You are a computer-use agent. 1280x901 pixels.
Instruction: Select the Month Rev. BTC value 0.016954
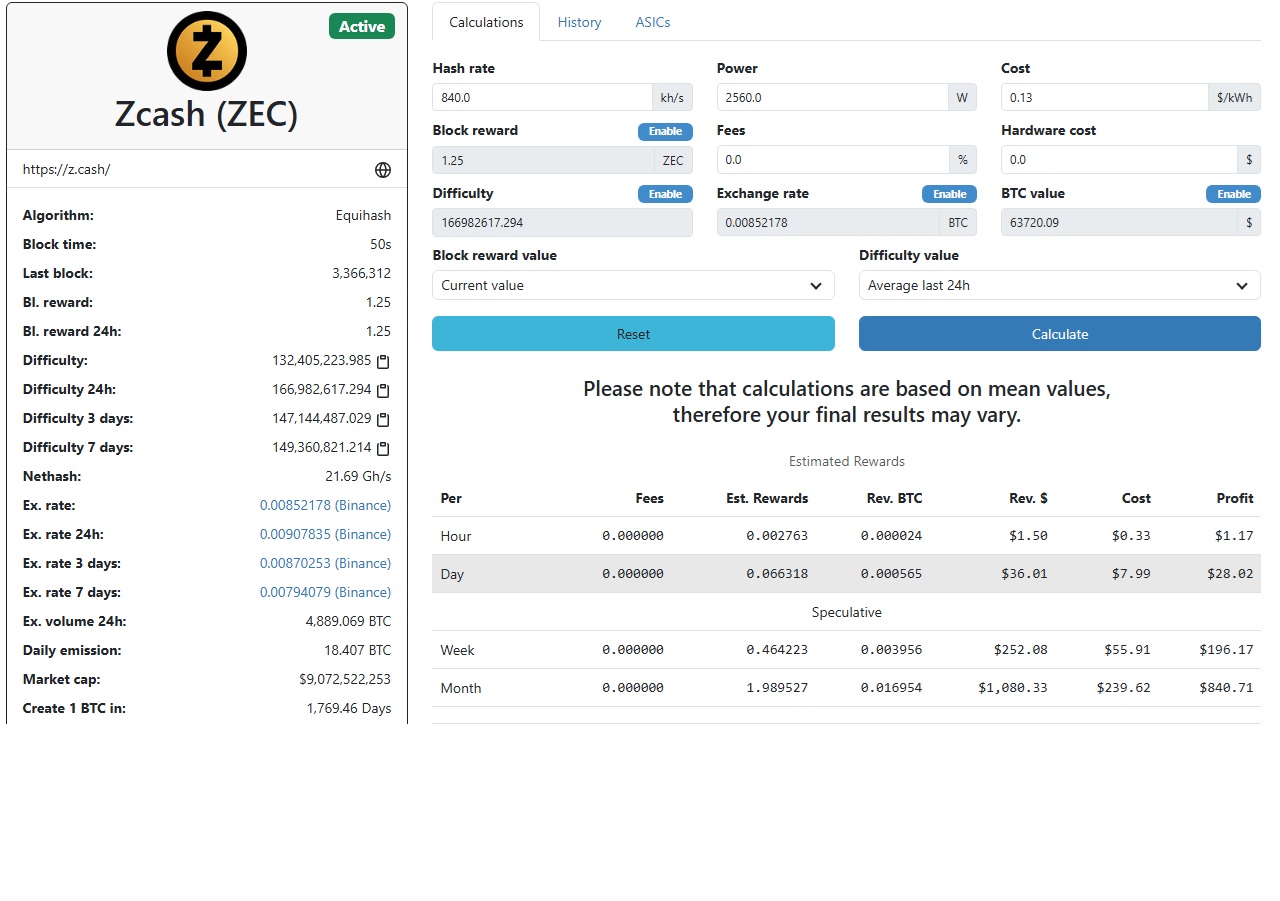891,689
